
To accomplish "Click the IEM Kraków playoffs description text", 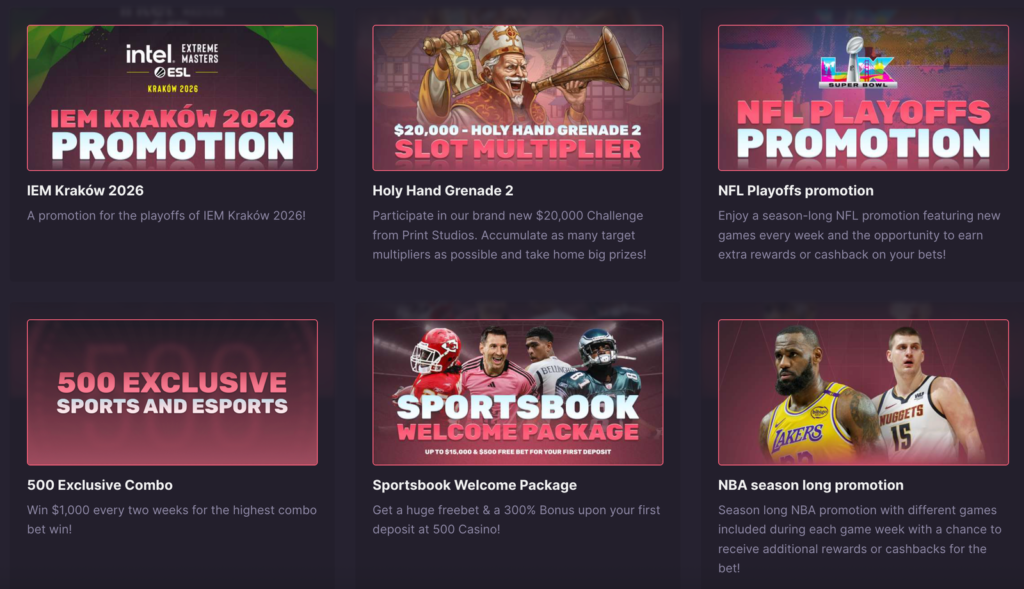I will (166, 215).
